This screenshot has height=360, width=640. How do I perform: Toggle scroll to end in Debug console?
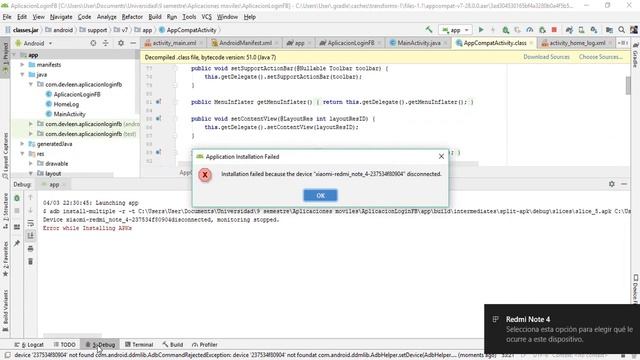tap(30, 236)
